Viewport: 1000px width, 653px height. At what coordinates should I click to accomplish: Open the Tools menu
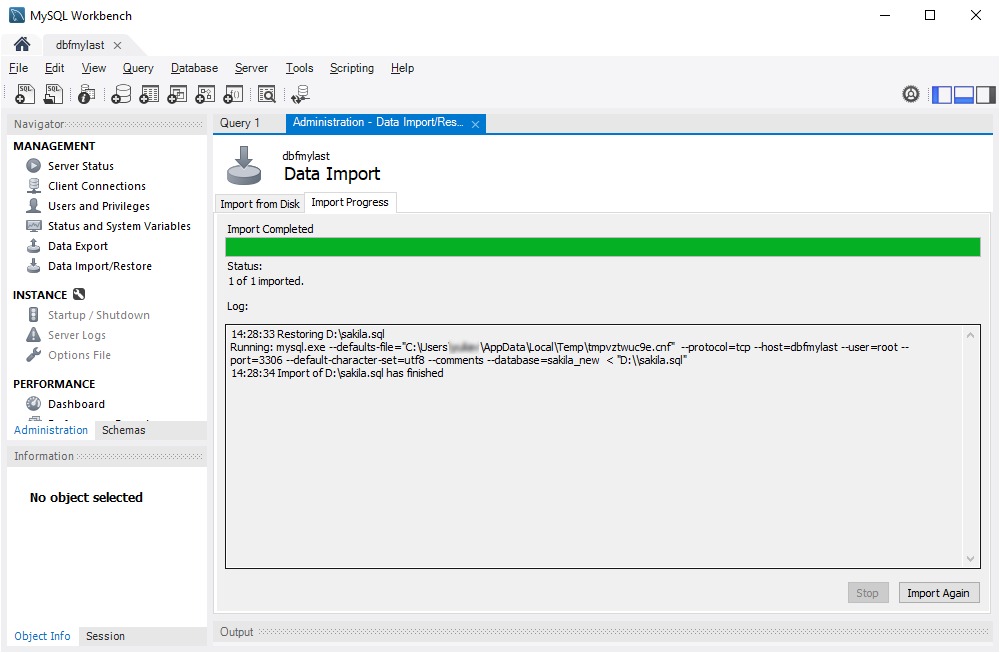click(x=299, y=68)
